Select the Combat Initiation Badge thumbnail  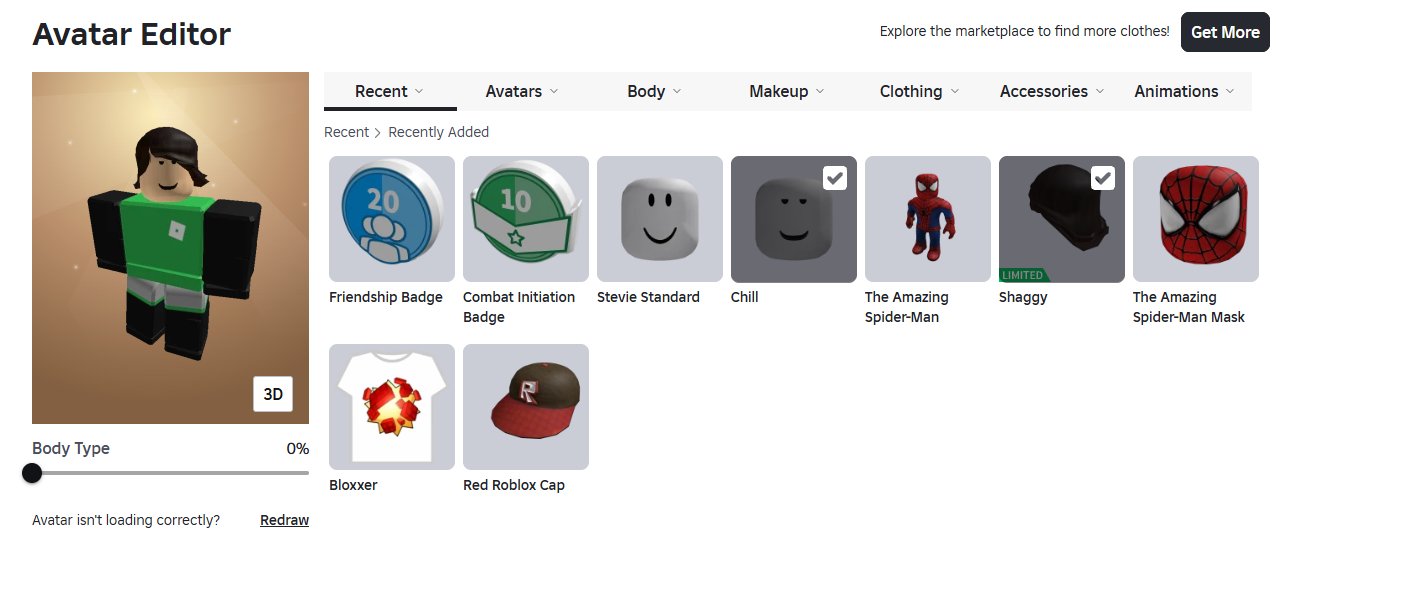click(x=526, y=219)
